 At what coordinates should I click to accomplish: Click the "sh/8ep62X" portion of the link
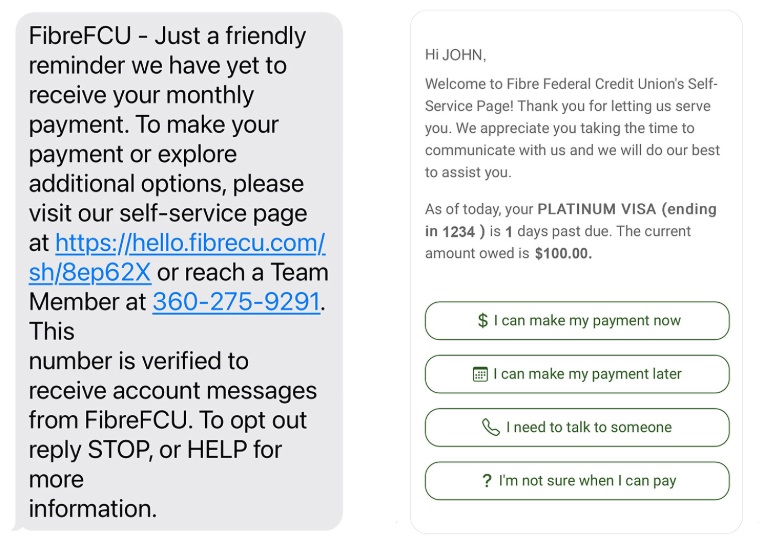tap(90, 272)
